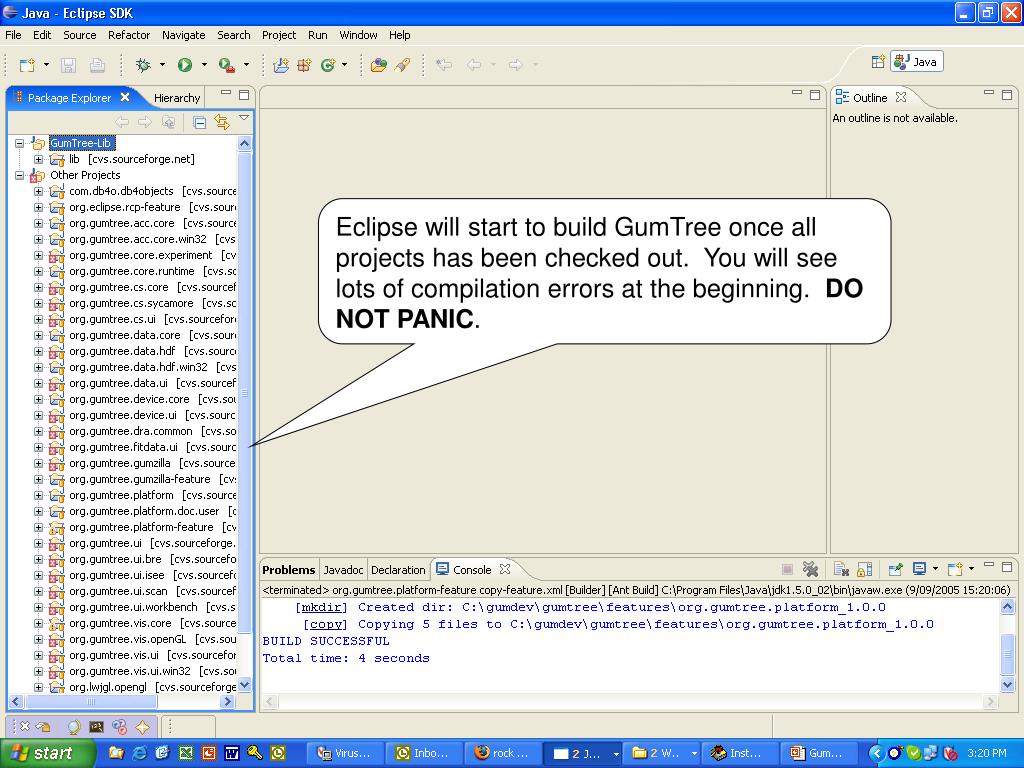Click the Save toolbar icon
This screenshot has height=768, width=1024.
pos(68,65)
